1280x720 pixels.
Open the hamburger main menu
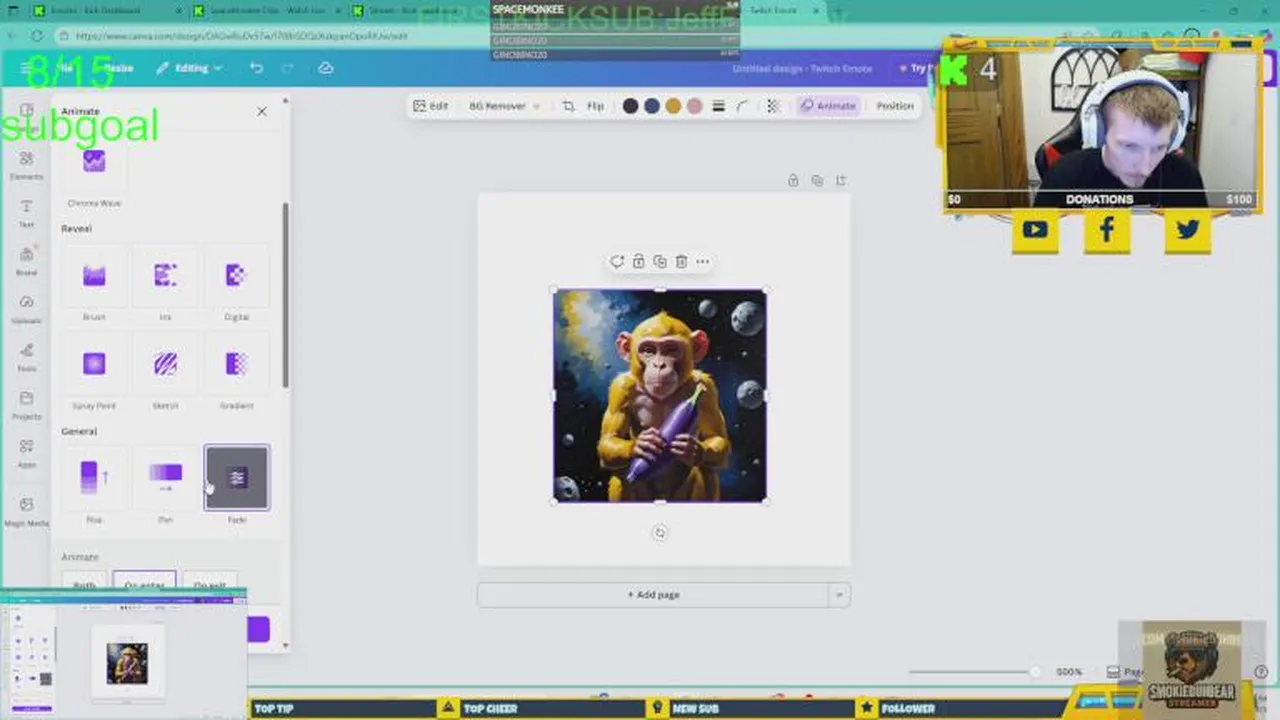click(x=25, y=68)
